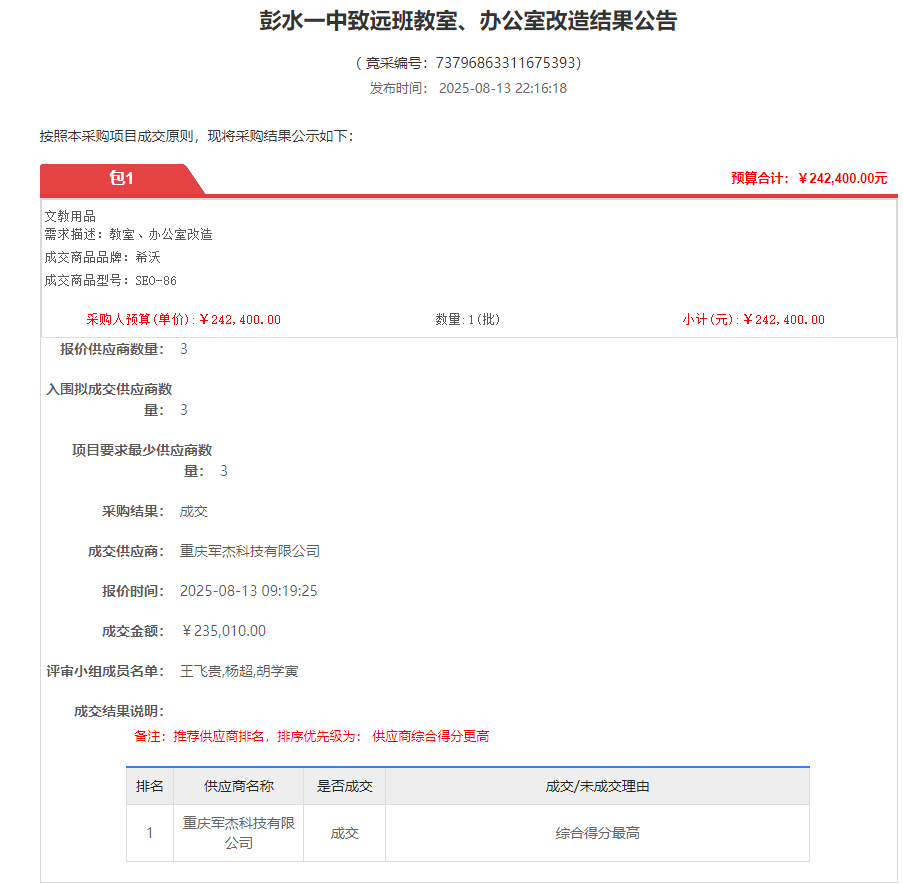Select table row with 综合得分最高 reason
The image size is (903, 884).
coord(597,832)
